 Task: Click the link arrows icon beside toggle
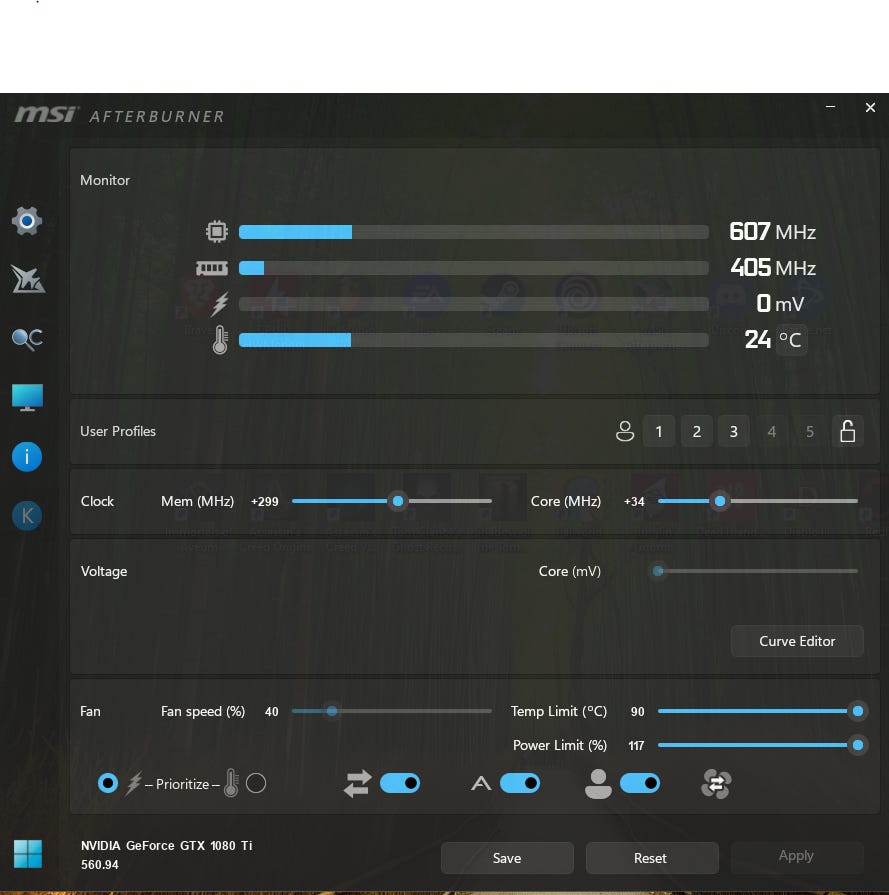[x=357, y=784]
